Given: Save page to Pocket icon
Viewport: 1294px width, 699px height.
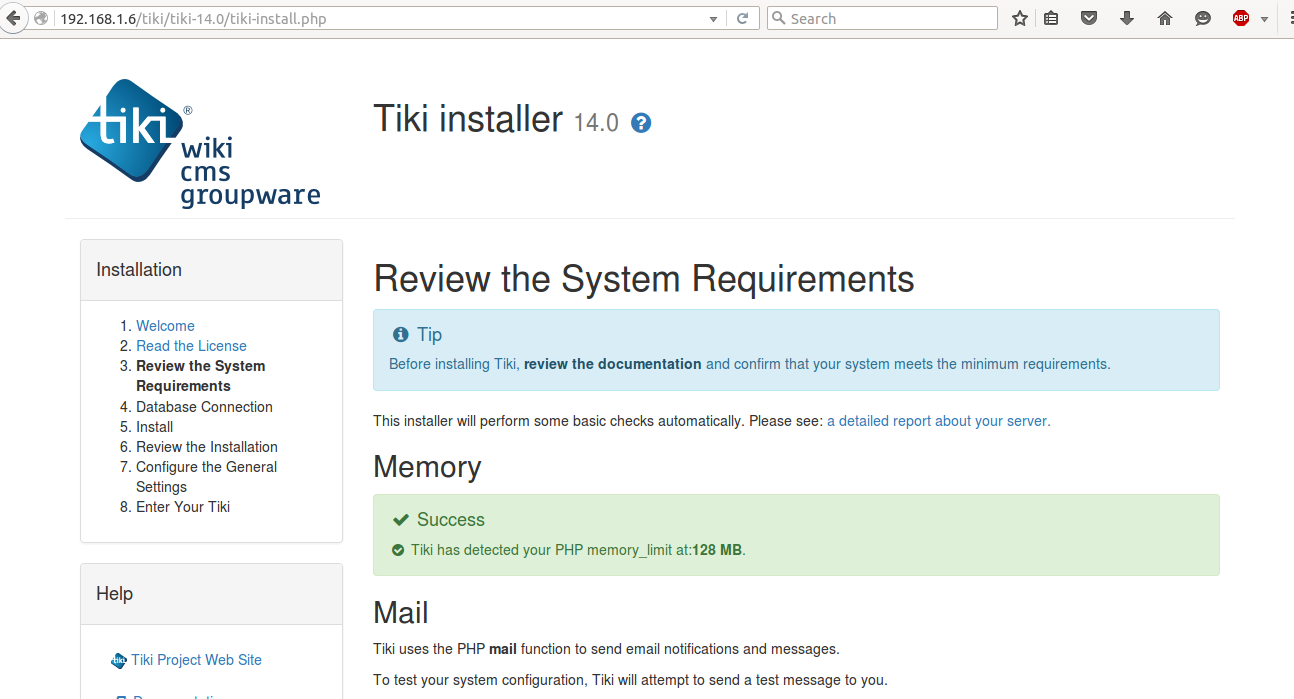Looking at the screenshot, I should point(1089,18).
